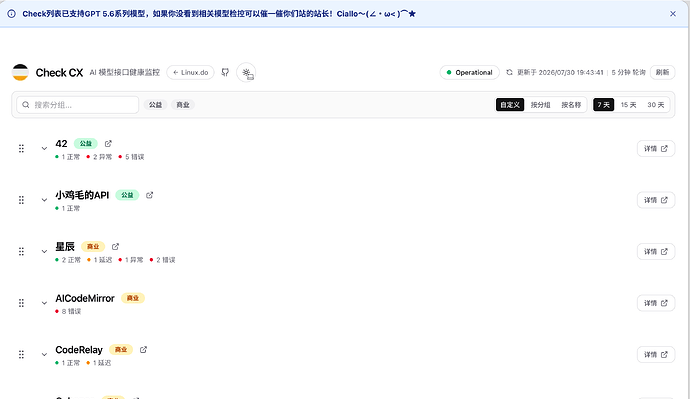The image size is (690, 399).
Task: Click the 42 group title
Action: click(x=61, y=143)
